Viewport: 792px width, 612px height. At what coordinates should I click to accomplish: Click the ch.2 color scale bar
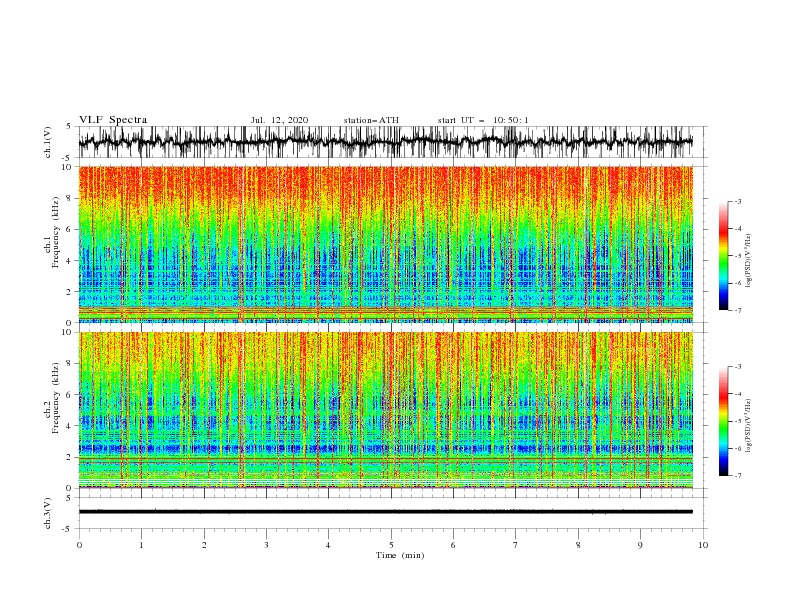[723, 421]
